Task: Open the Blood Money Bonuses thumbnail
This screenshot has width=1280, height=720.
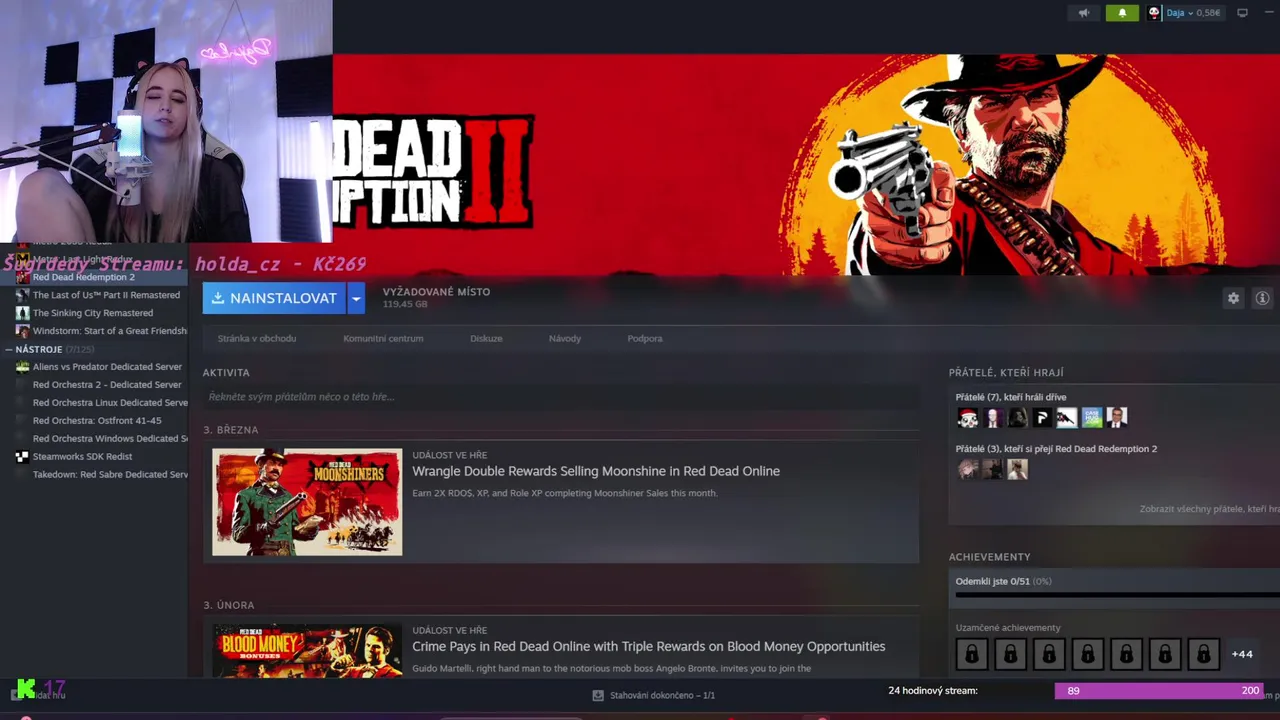Action: point(307,651)
